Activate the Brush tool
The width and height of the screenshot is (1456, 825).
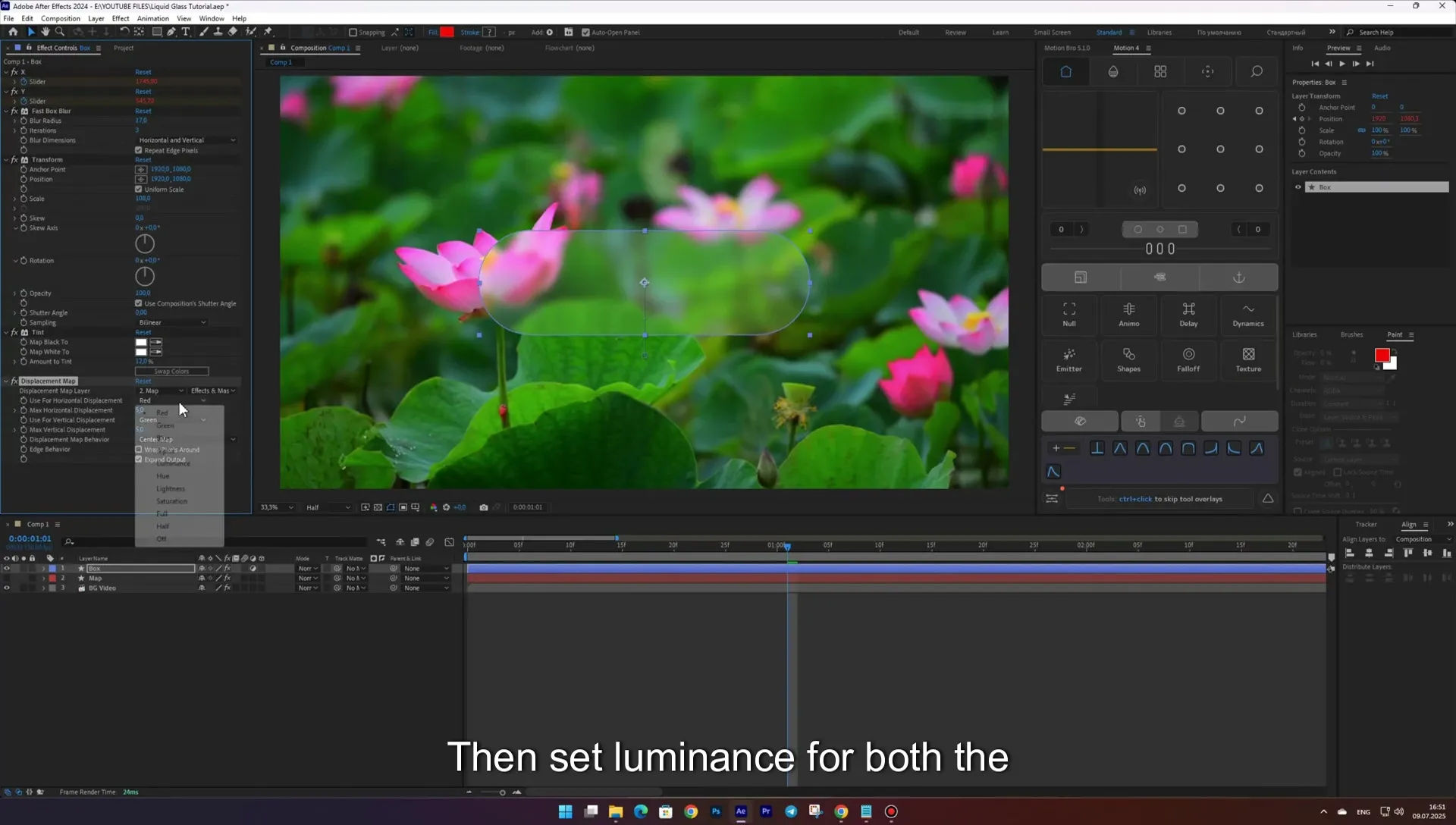click(204, 32)
